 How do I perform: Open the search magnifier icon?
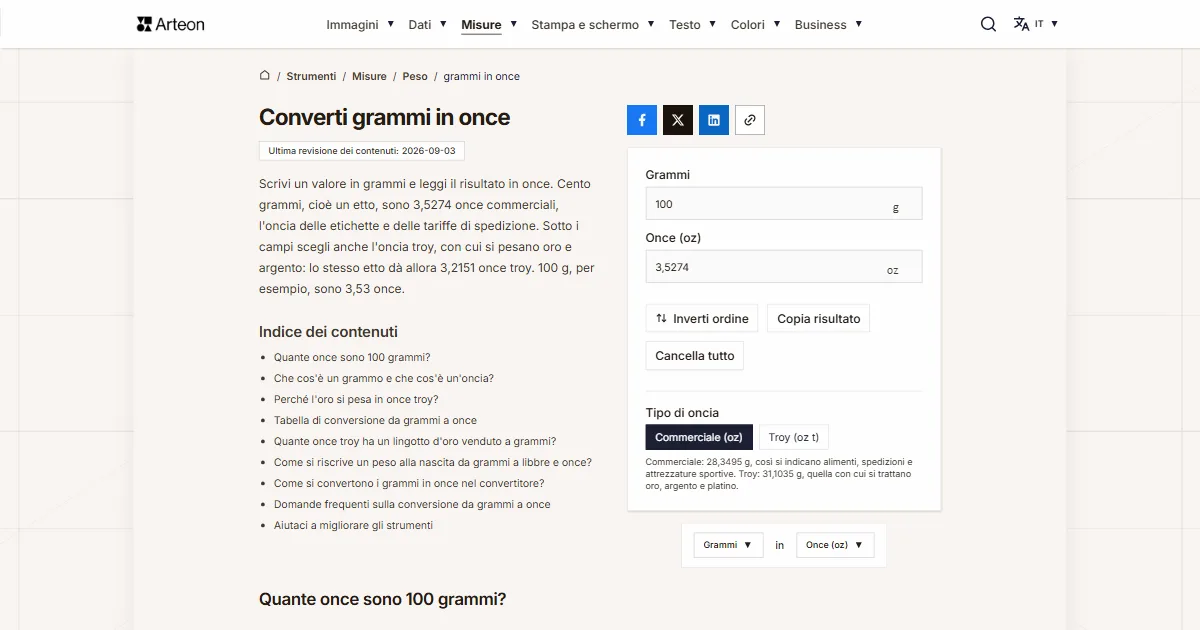coord(988,24)
